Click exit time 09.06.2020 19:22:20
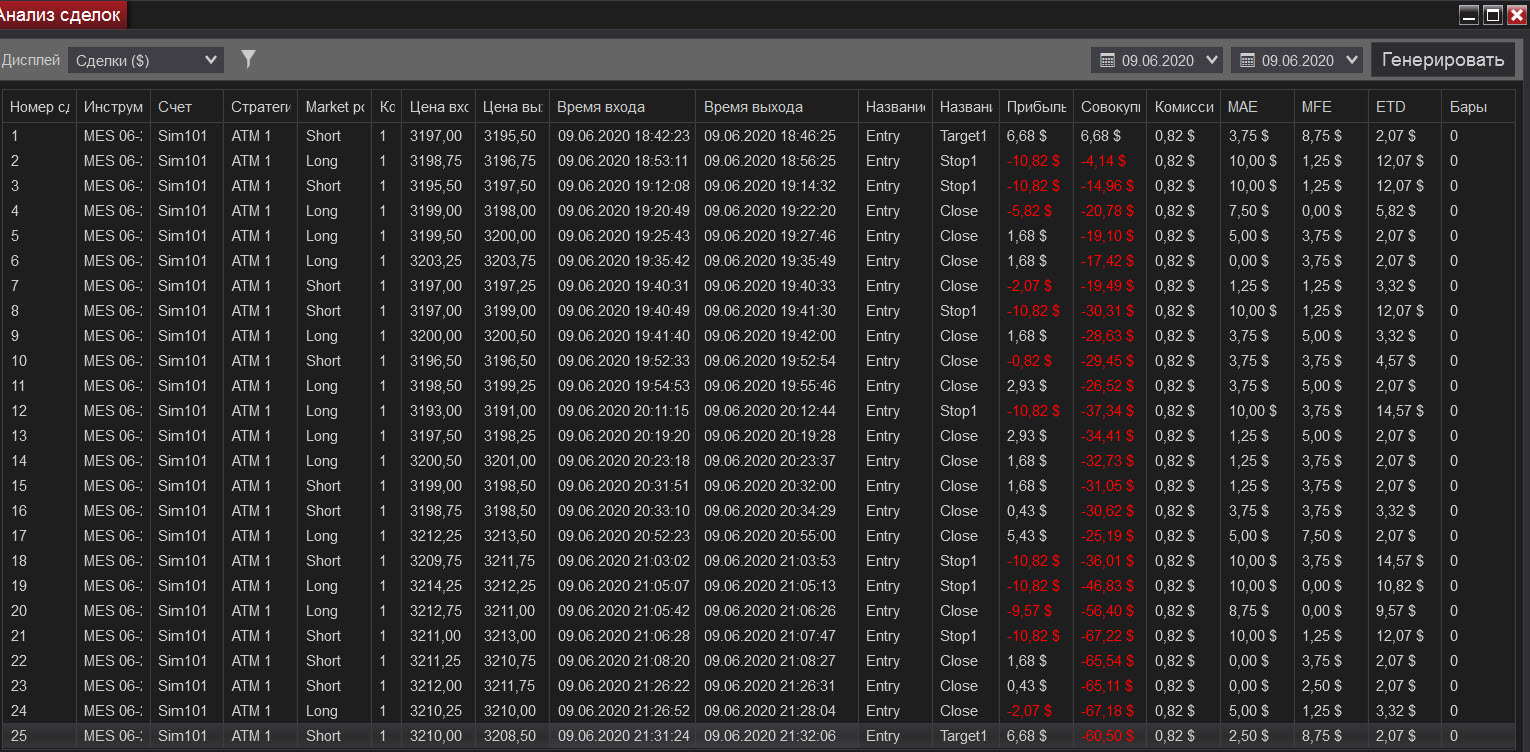Viewport: 1530px width, 752px height. click(x=770, y=211)
